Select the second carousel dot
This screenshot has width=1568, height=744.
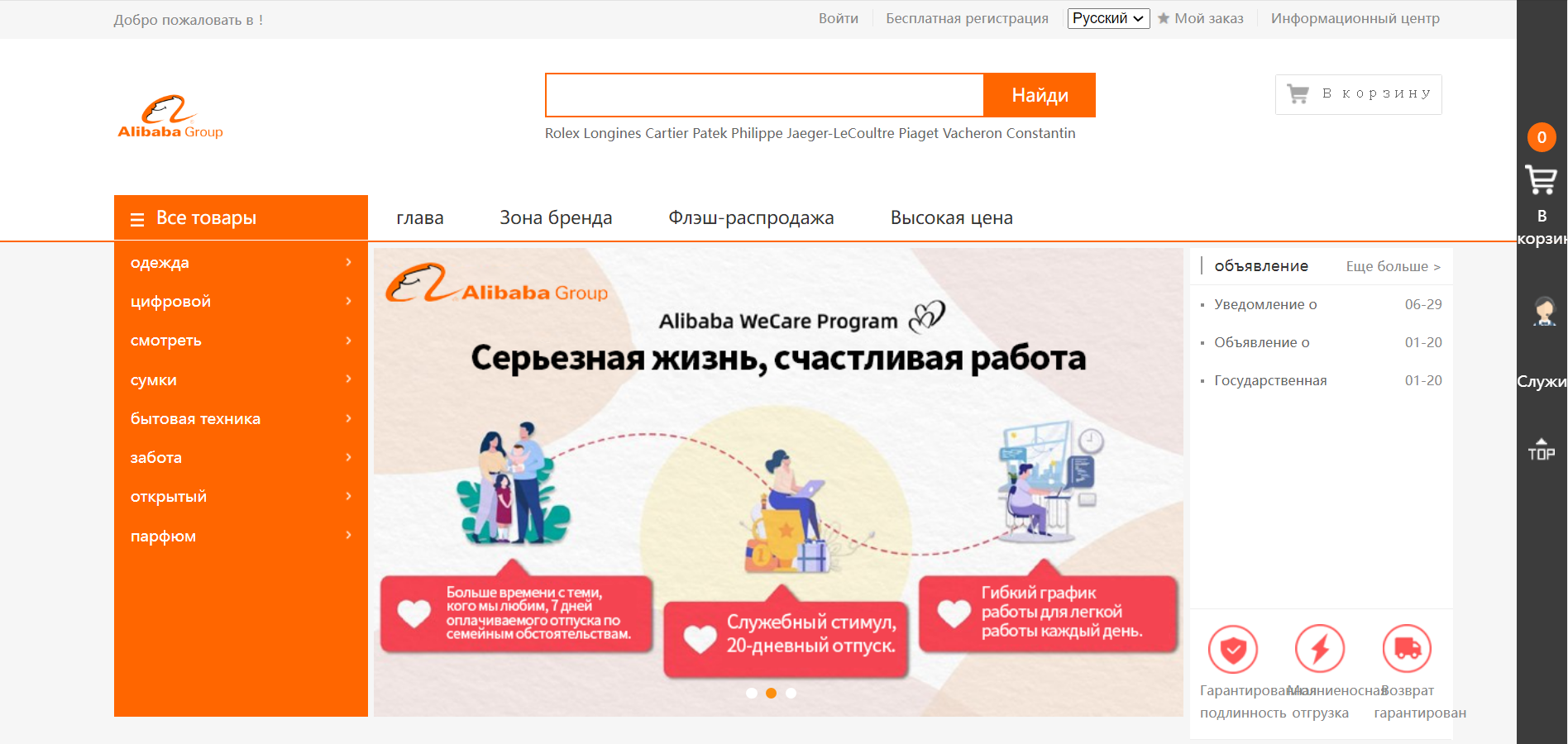[771, 693]
